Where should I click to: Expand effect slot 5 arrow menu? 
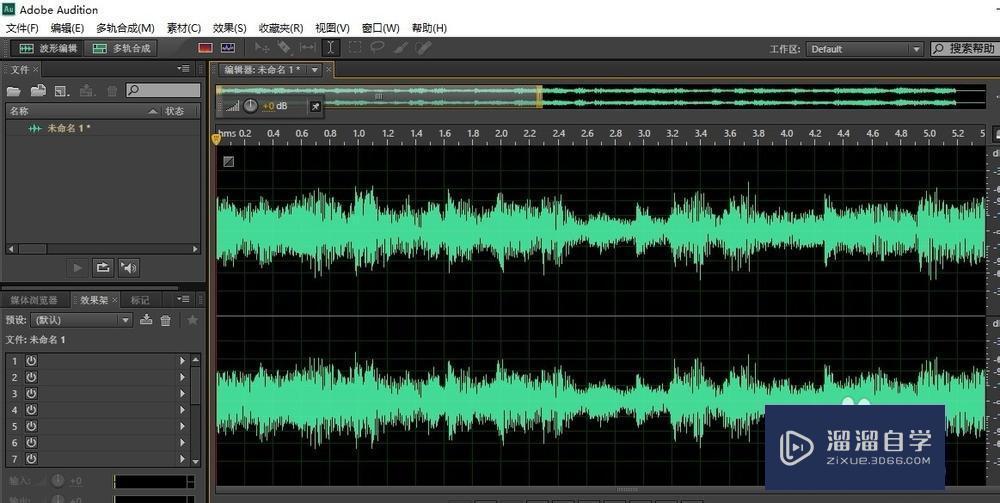coord(182,426)
